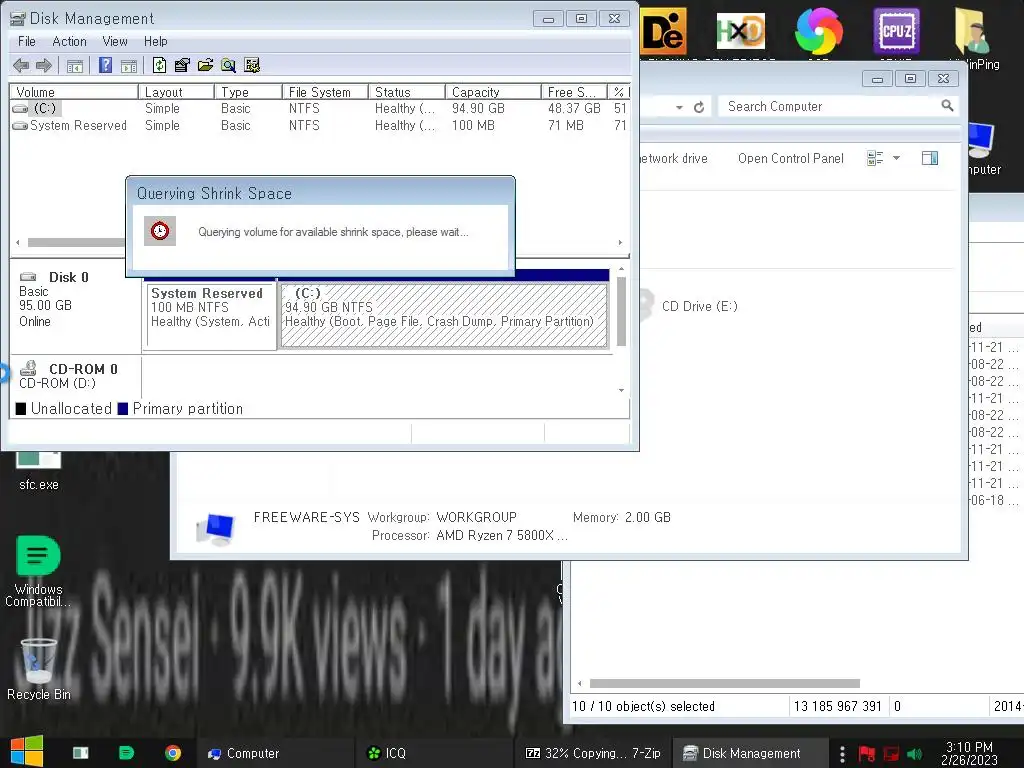The image size is (1024, 768).
Task: Sort by the File System column header
Action: tap(325, 92)
